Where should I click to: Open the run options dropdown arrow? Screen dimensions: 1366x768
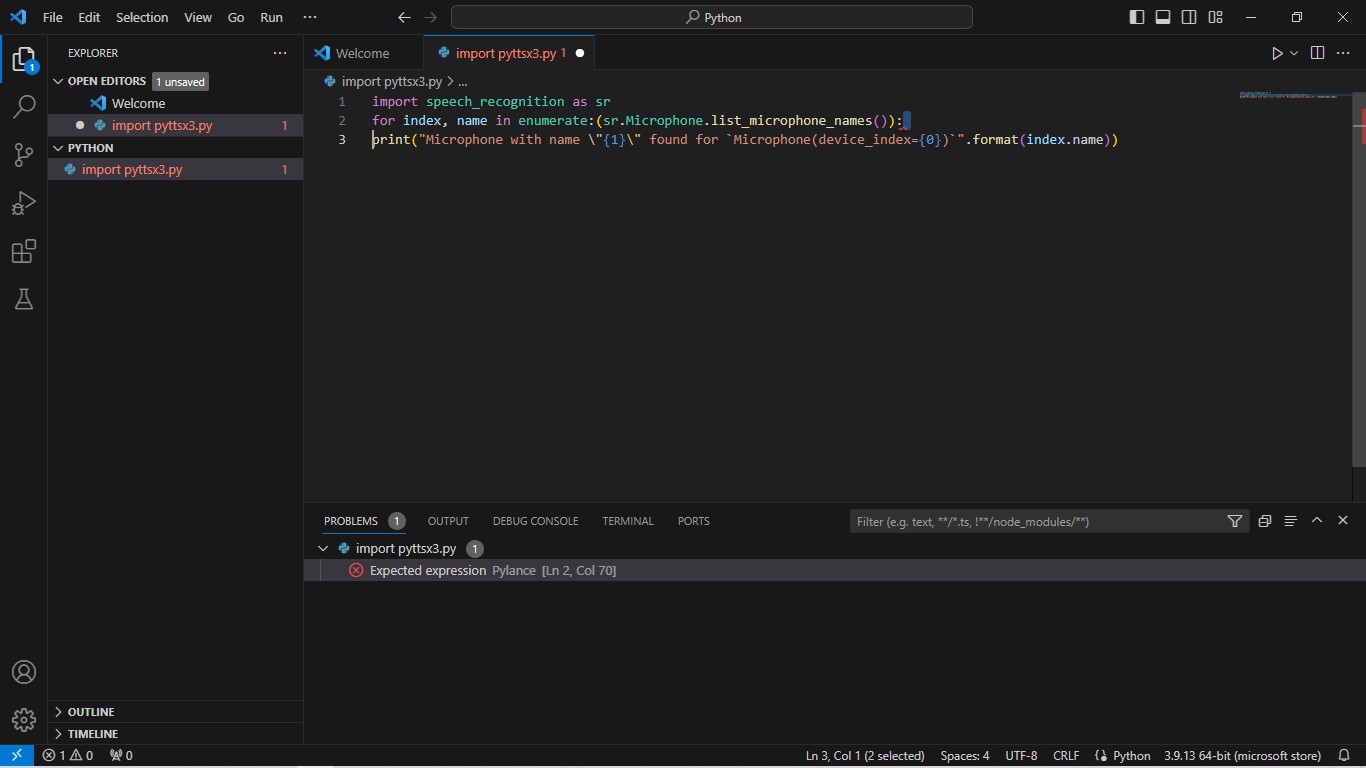click(1294, 53)
